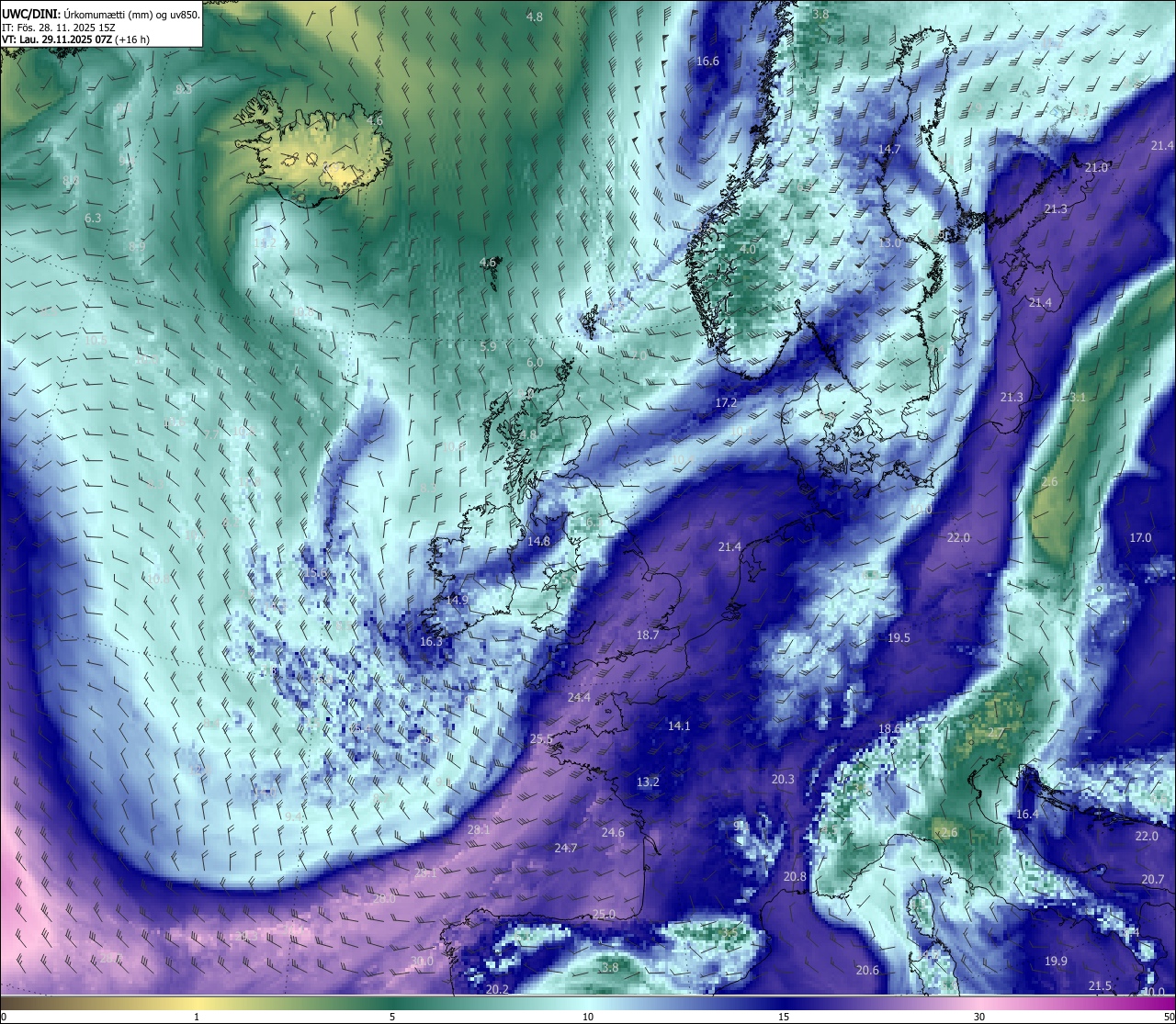
Task: Click the map value '25.5'
Action: 541,740
